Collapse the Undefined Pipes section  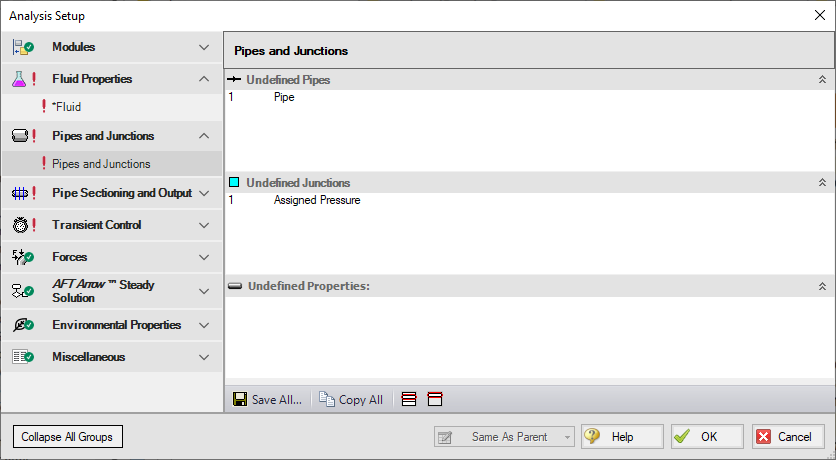tap(822, 79)
